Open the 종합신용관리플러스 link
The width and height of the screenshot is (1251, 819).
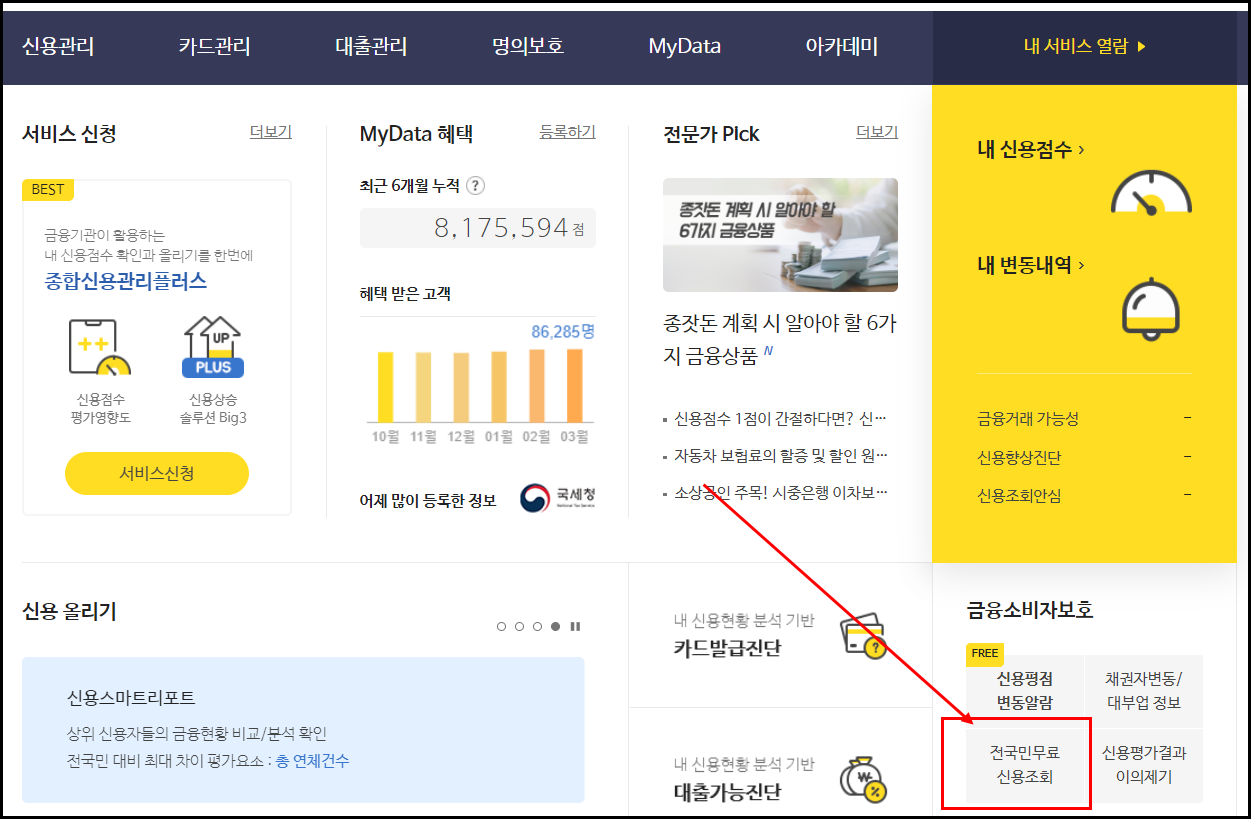(x=126, y=281)
